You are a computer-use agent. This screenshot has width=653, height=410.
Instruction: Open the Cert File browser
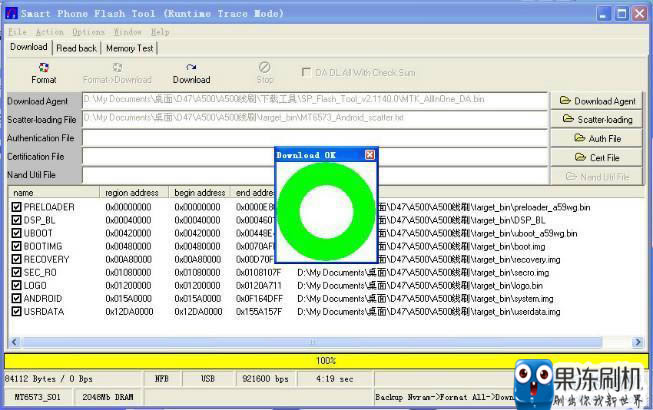[597, 157]
